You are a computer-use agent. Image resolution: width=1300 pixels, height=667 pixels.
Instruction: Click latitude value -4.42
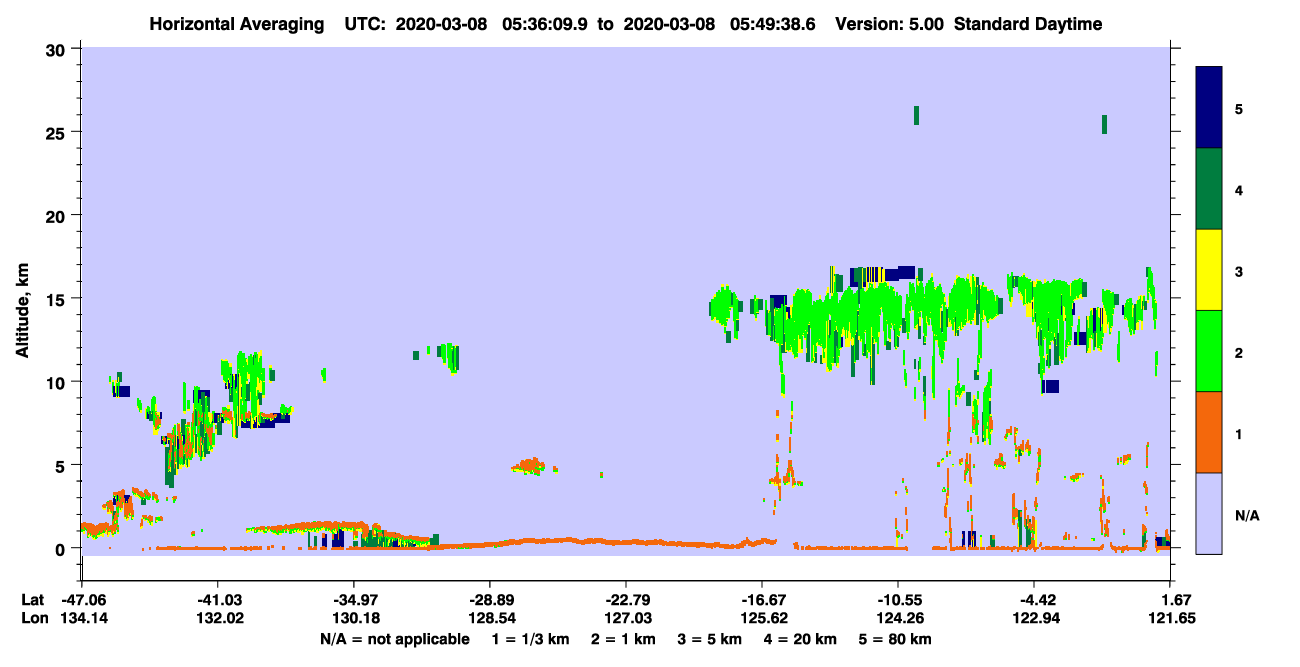coord(1034,600)
